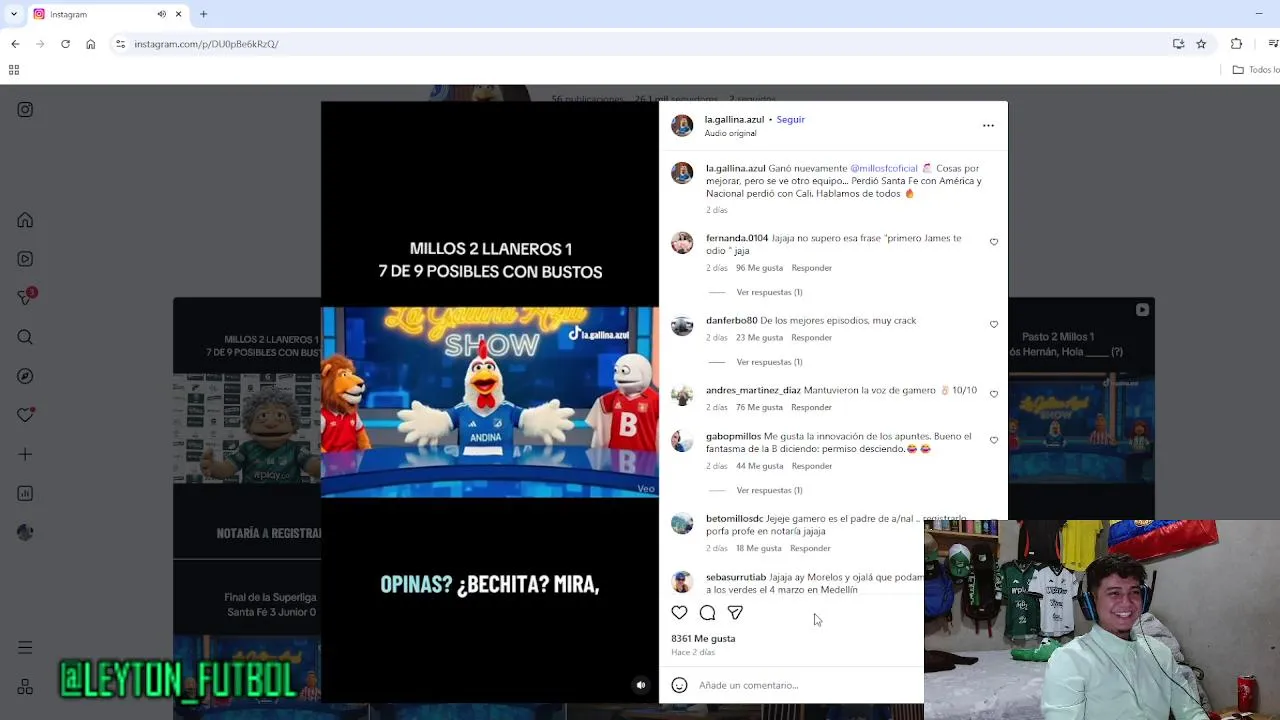
Task: Open the apps grid in bookmarks bar
Action: pyautogui.click(x=14, y=70)
